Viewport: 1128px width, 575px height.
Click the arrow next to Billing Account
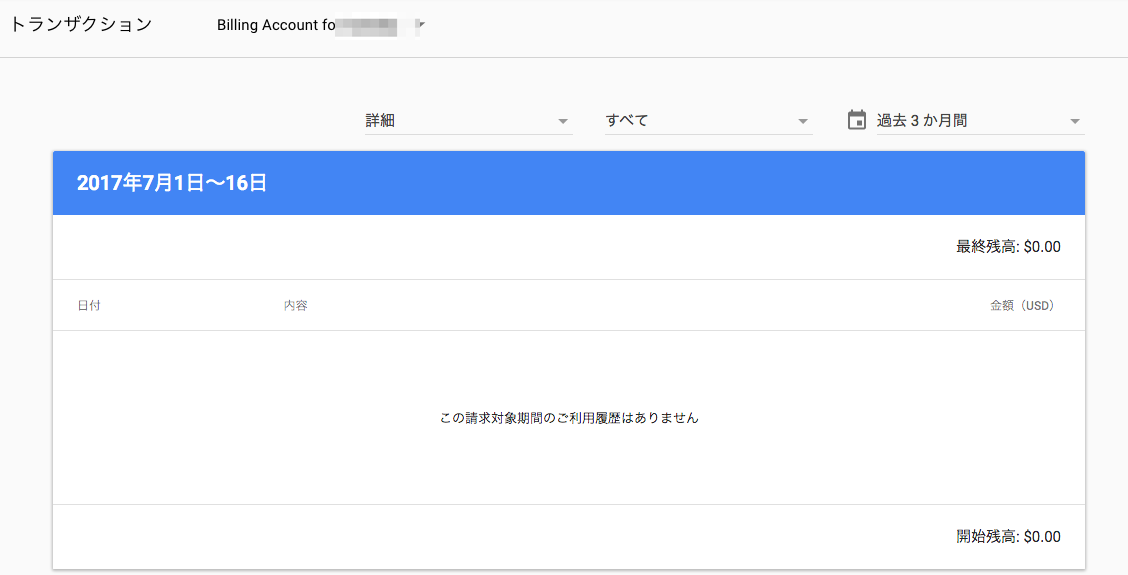[x=421, y=22]
